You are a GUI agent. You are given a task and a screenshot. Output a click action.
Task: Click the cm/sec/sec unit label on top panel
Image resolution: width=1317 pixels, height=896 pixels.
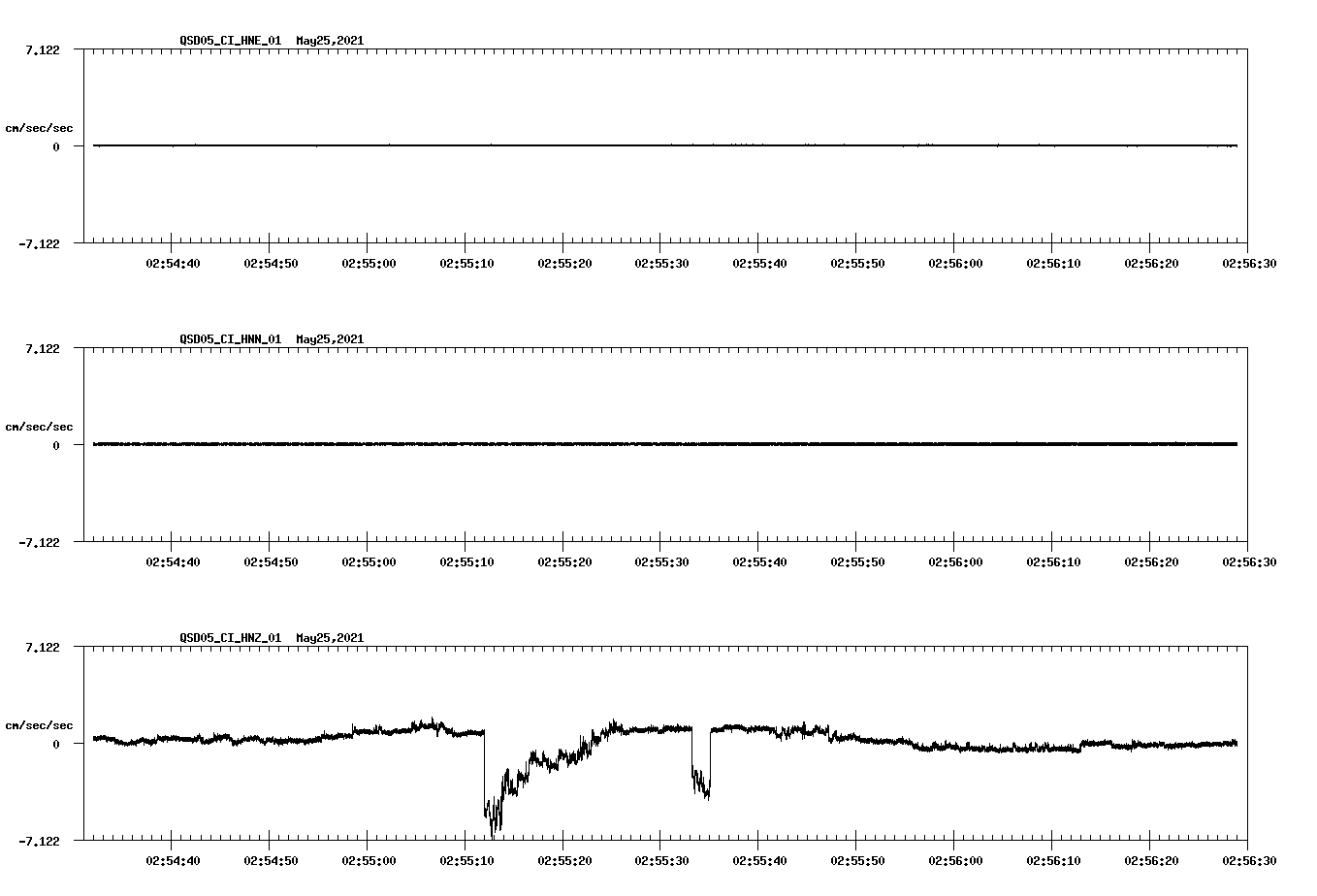pyautogui.click(x=41, y=127)
